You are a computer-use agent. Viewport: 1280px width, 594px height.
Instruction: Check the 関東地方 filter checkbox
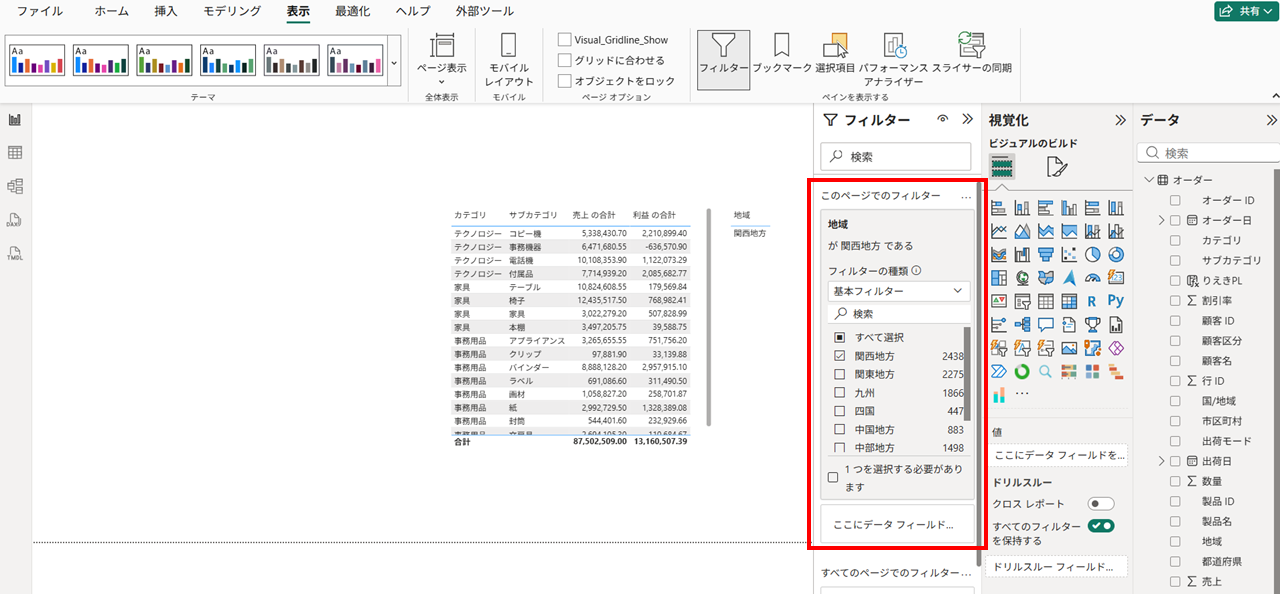[x=840, y=374]
